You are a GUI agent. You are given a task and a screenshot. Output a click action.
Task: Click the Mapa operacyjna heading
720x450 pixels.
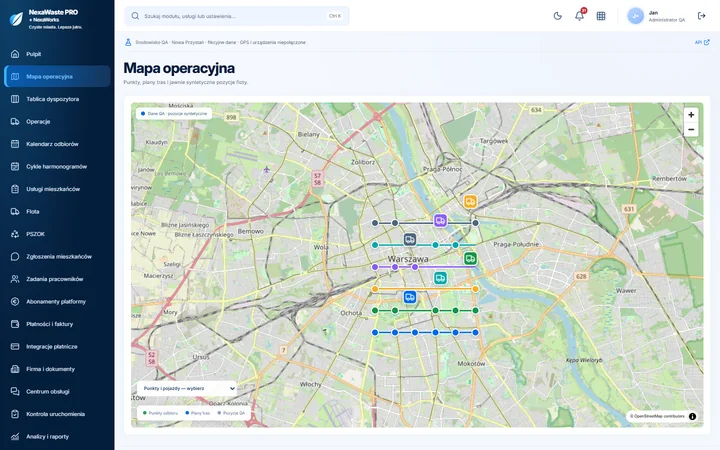[x=179, y=68]
